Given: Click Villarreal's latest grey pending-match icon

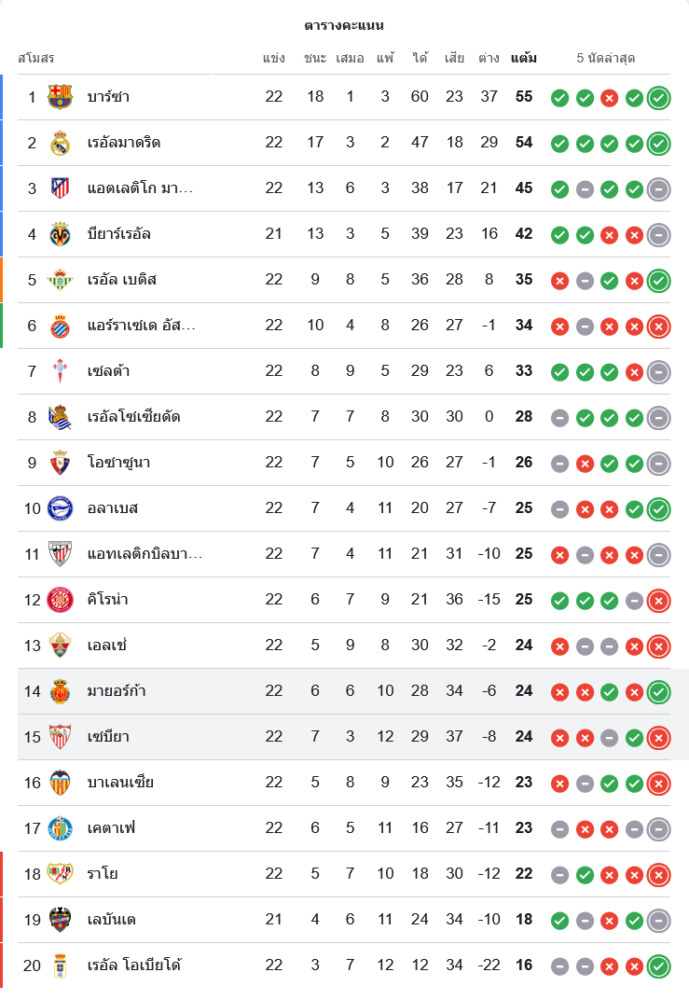Looking at the screenshot, I should [658, 234].
